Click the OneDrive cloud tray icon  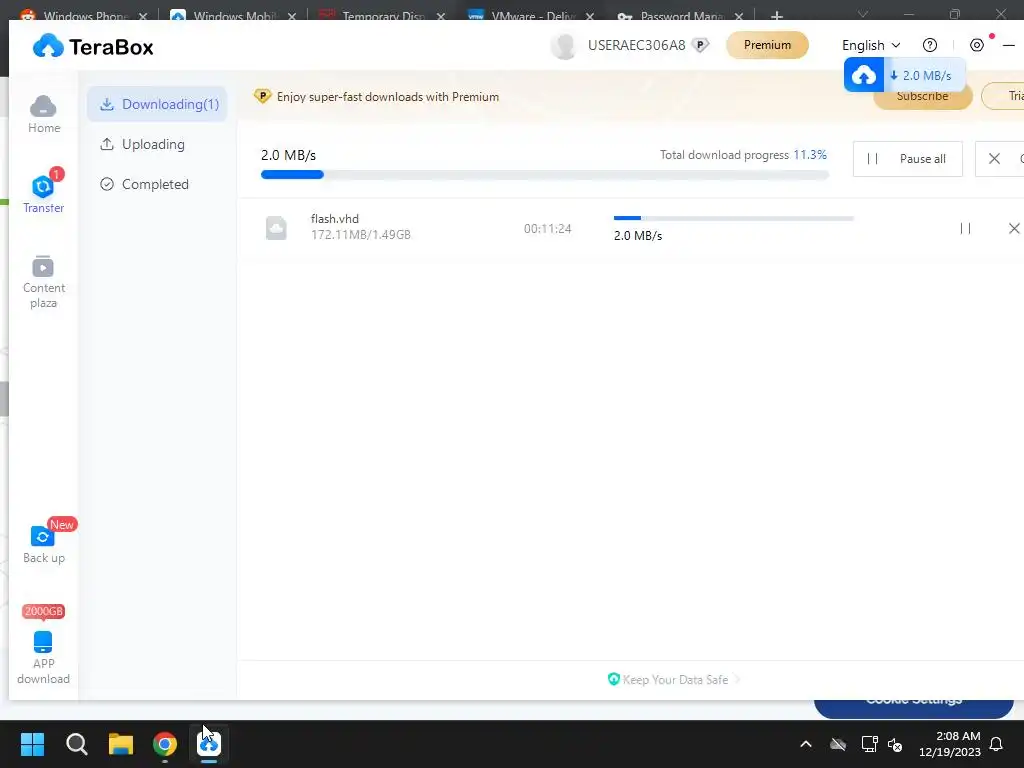click(838, 744)
